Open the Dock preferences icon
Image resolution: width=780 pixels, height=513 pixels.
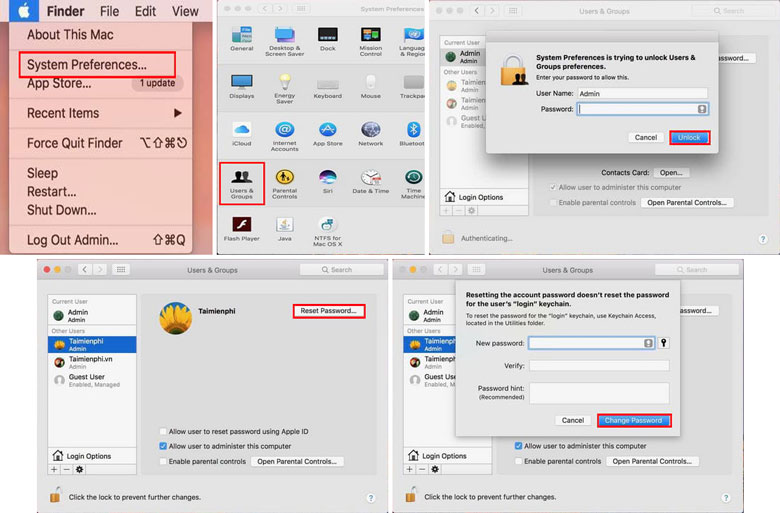point(328,35)
